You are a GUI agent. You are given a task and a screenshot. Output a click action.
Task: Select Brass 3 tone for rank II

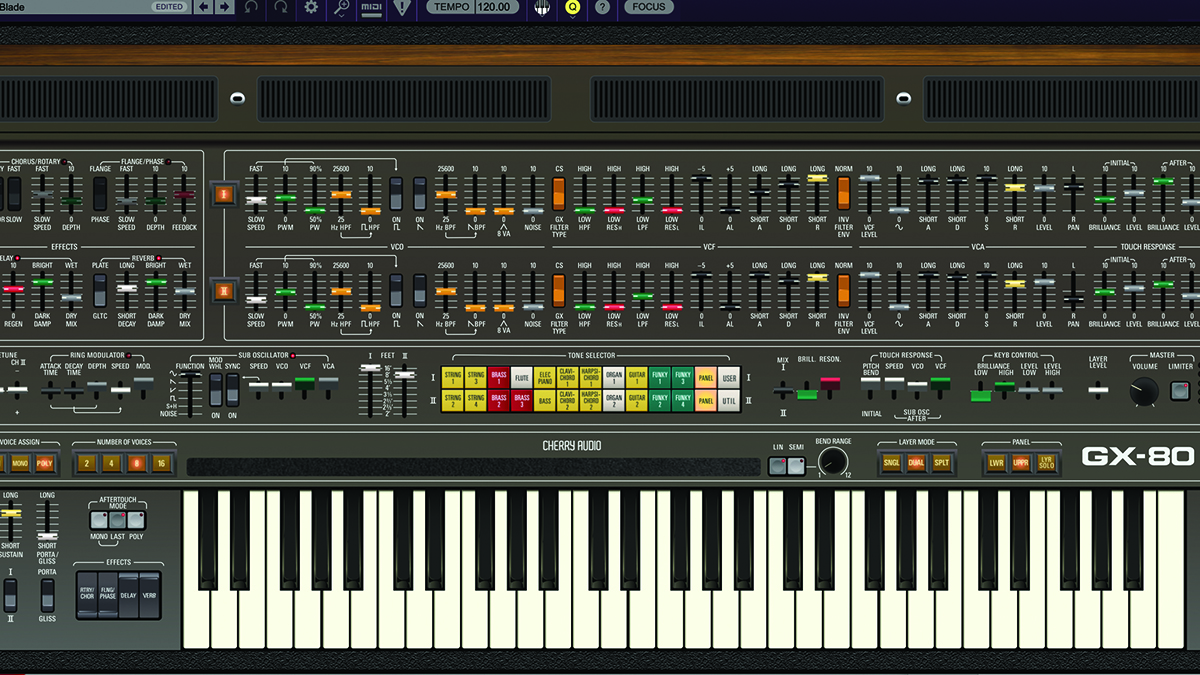click(521, 400)
